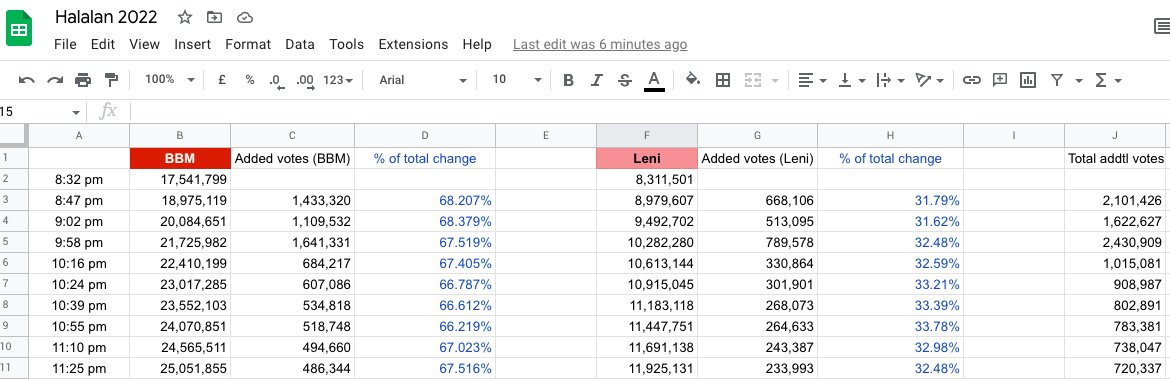This screenshot has height=379, width=1170.
Task: Click the Print icon
Action: pos(83,80)
